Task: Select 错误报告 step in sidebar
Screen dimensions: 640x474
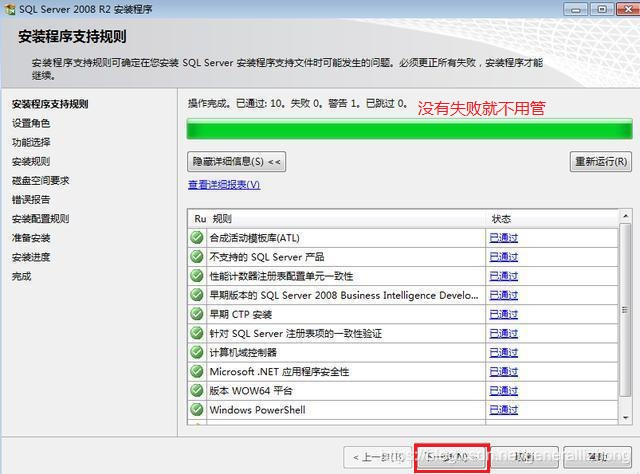Action: point(31,200)
